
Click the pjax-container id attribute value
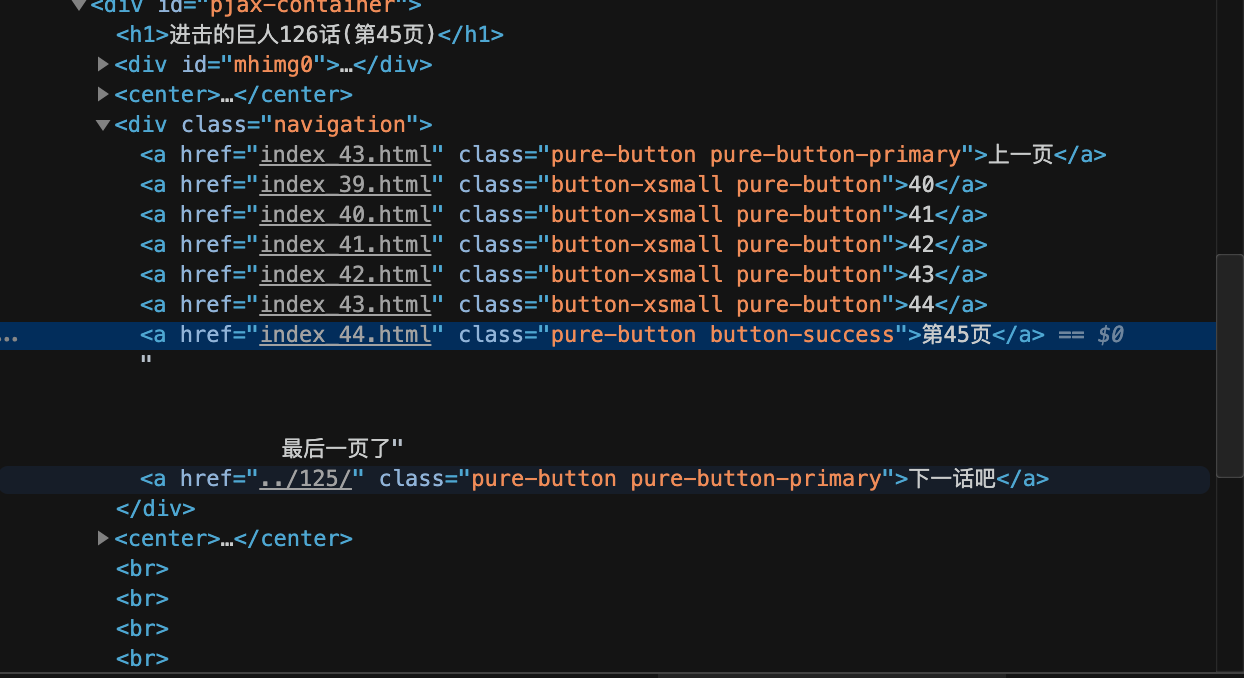(301, 5)
